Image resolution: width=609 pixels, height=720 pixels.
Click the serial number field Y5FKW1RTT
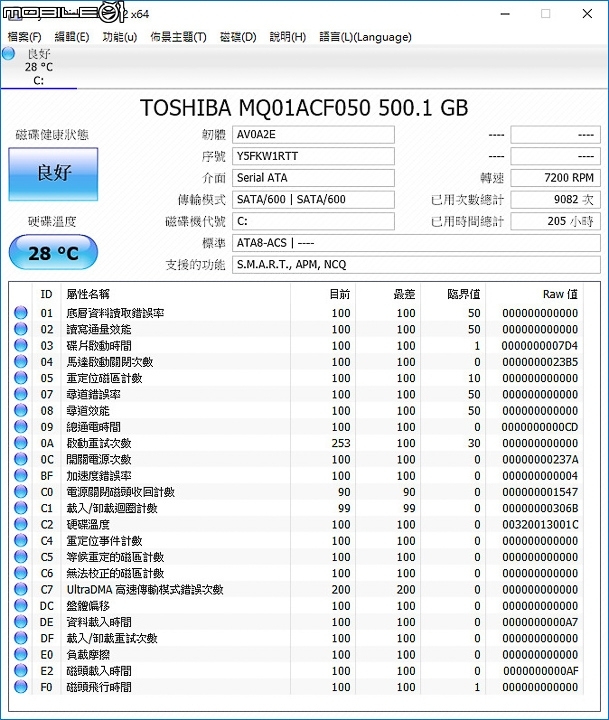[313, 156]
